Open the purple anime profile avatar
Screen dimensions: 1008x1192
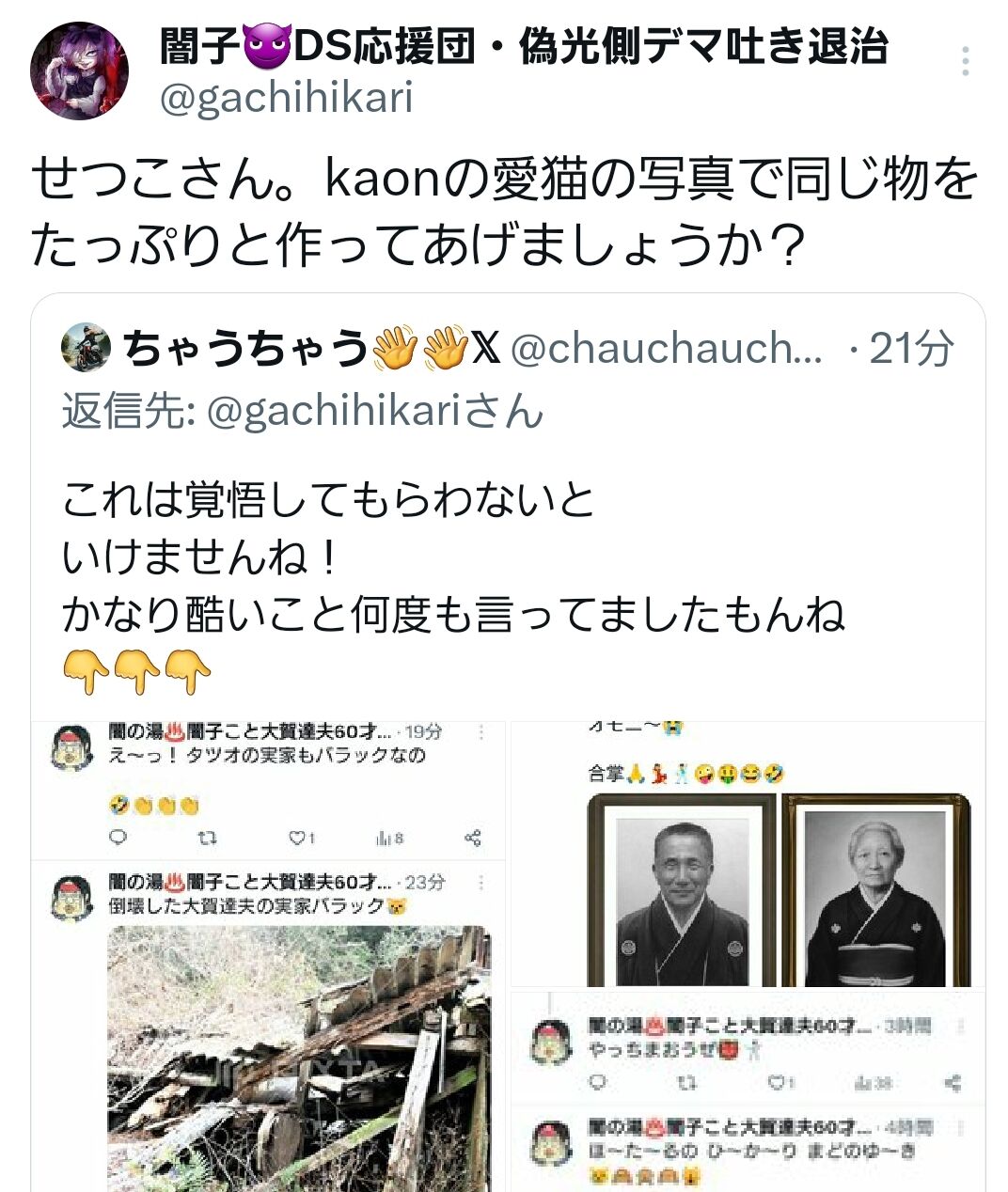point(79,71)
